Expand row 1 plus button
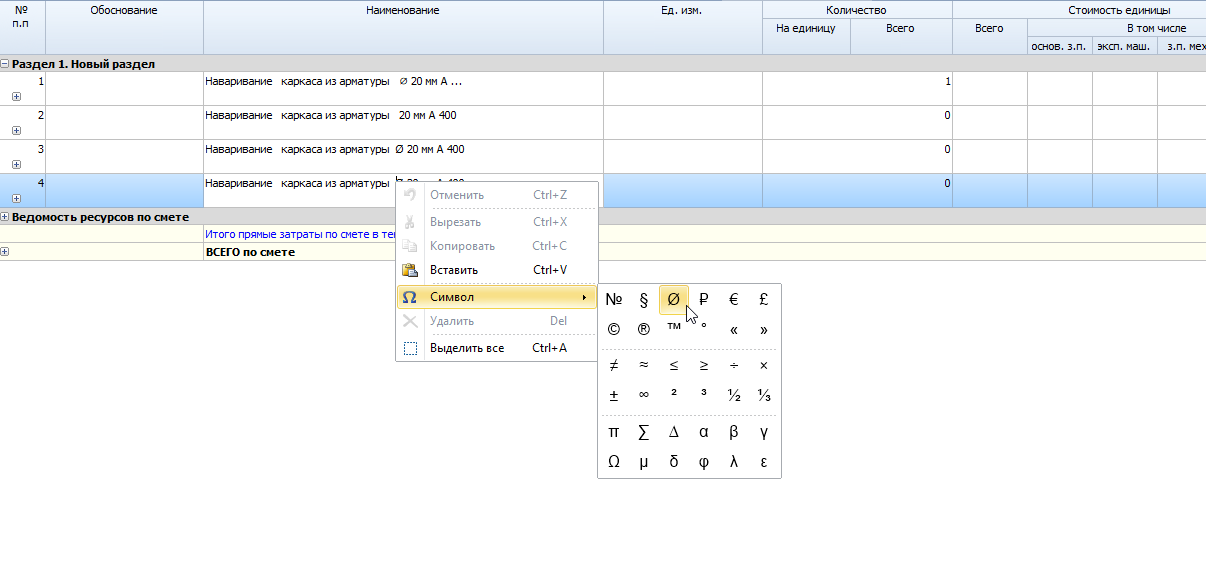1206x566 pixels. (16, 97)
